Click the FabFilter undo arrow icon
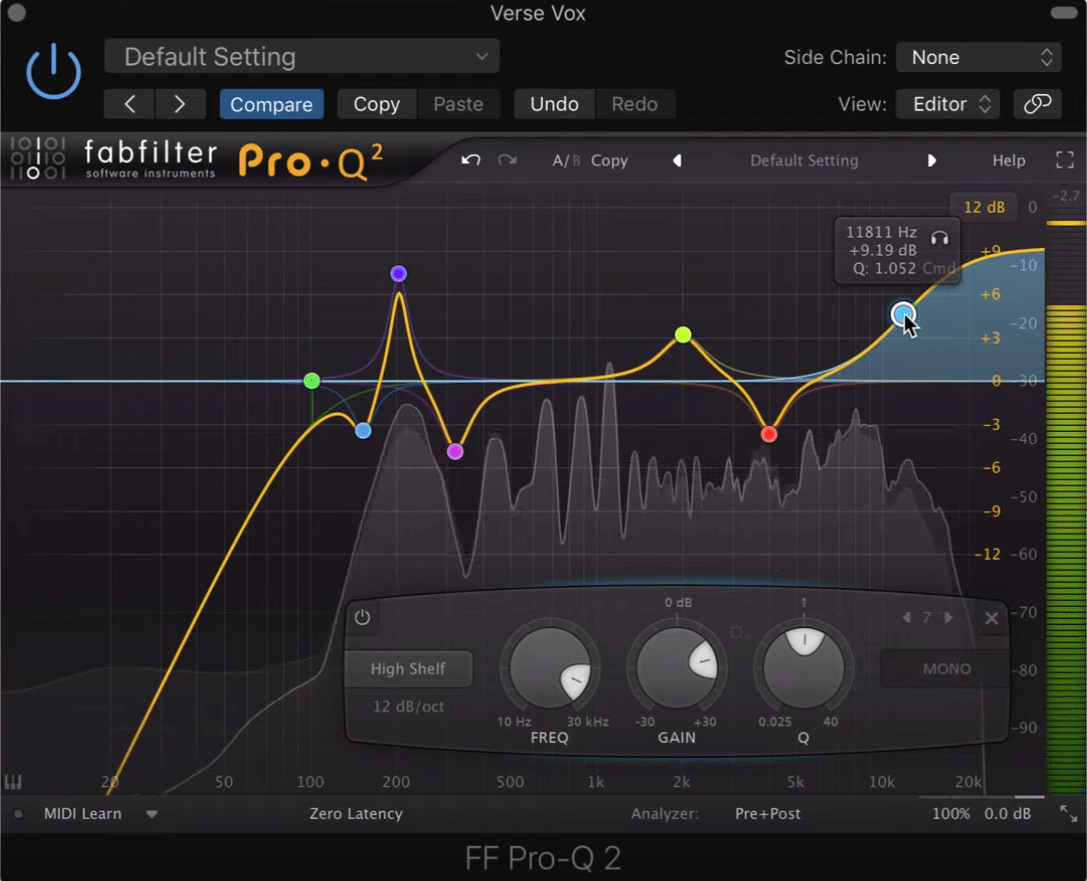This screenshot has width=1087, height=881. click(471, 160)
